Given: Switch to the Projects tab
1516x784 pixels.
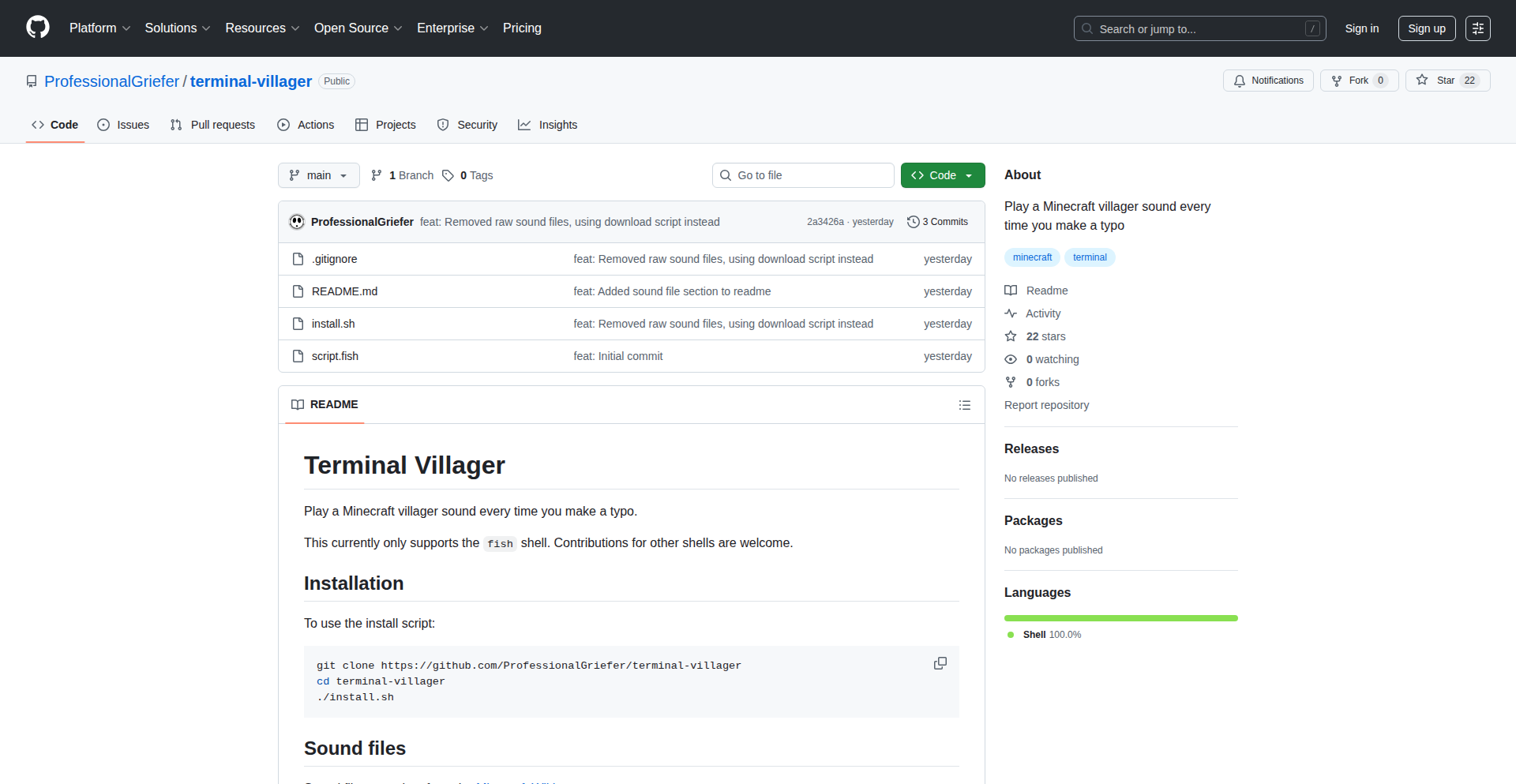Looking at the screenshot, I should (x=385, y=125).
